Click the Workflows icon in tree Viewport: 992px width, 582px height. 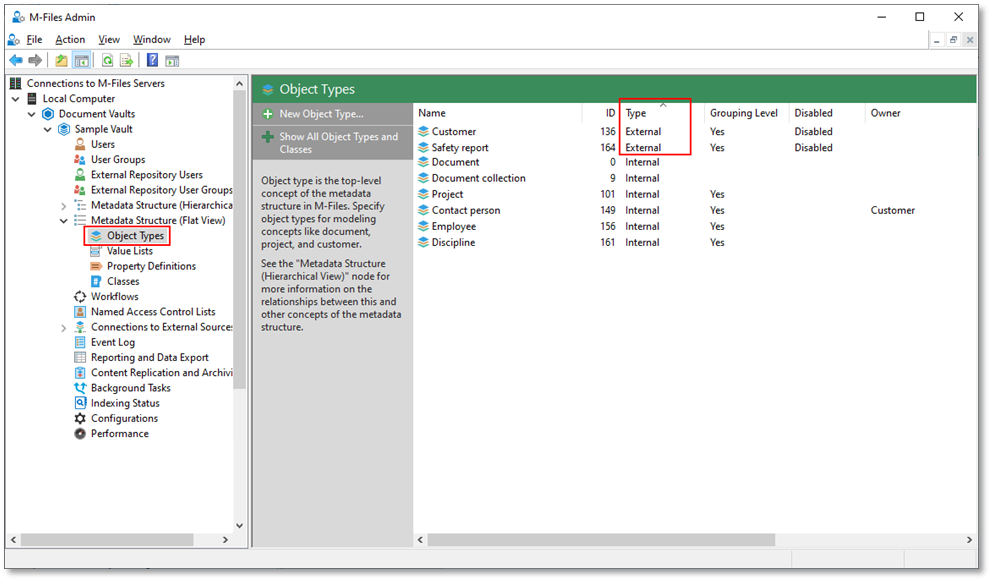click(x=80, y=296)
